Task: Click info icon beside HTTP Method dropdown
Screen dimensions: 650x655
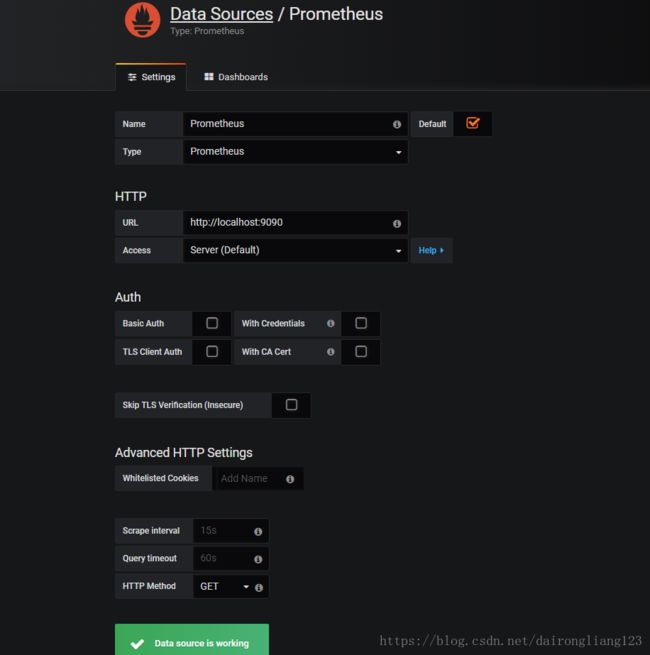Action: [259, 587]
